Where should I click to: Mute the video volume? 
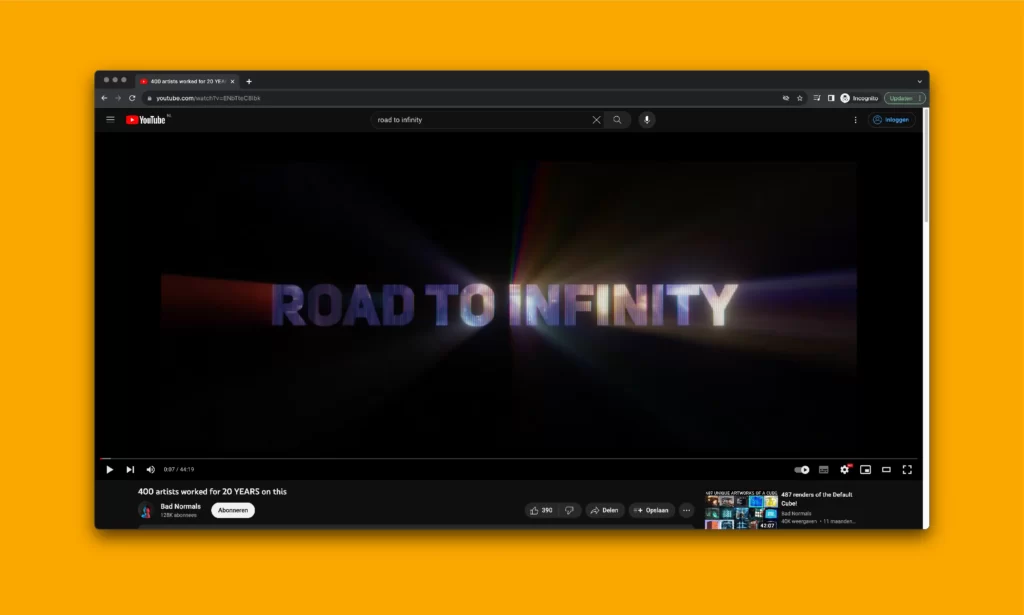(151, 469)
